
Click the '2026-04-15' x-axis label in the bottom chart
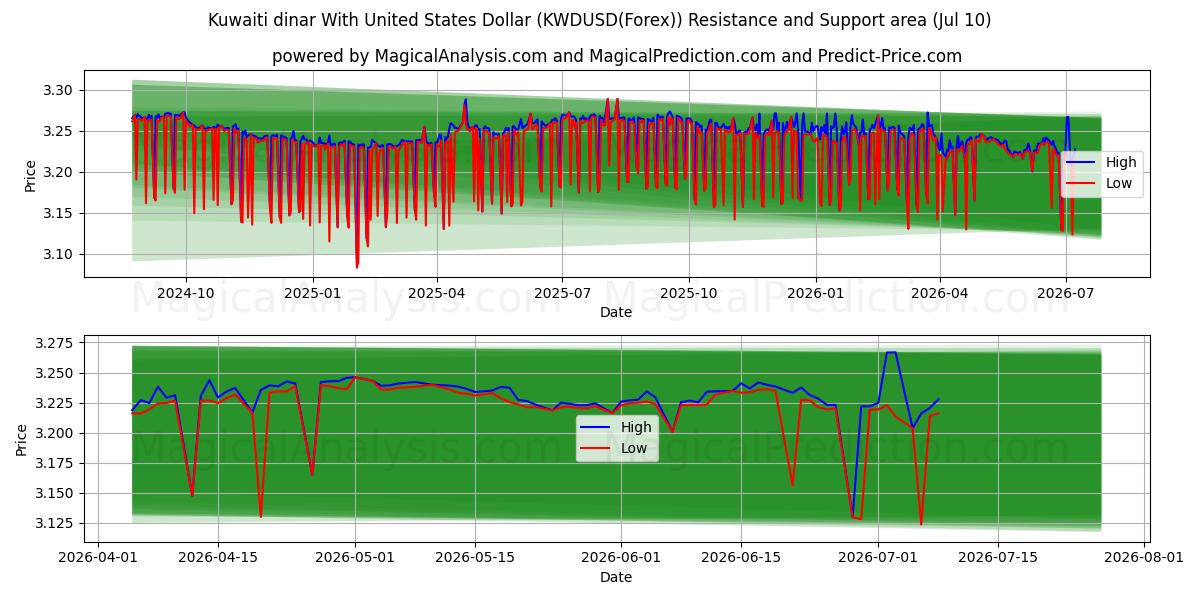[x=218, y=559]
